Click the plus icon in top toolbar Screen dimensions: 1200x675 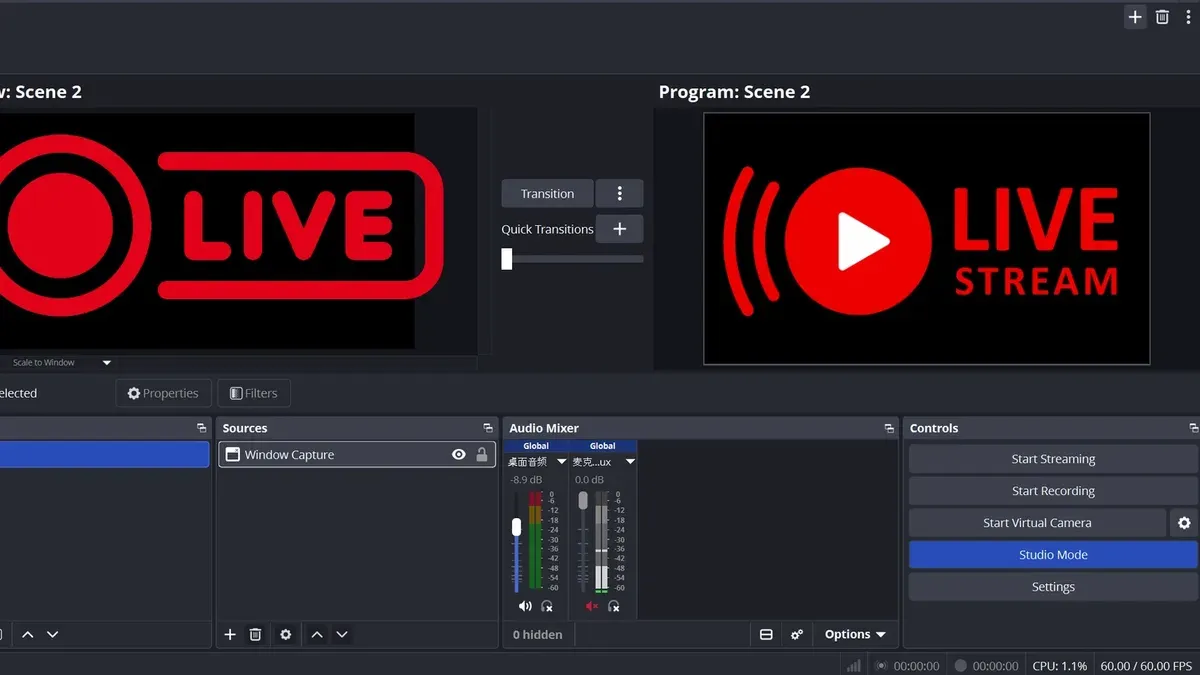pos(1135,17)
